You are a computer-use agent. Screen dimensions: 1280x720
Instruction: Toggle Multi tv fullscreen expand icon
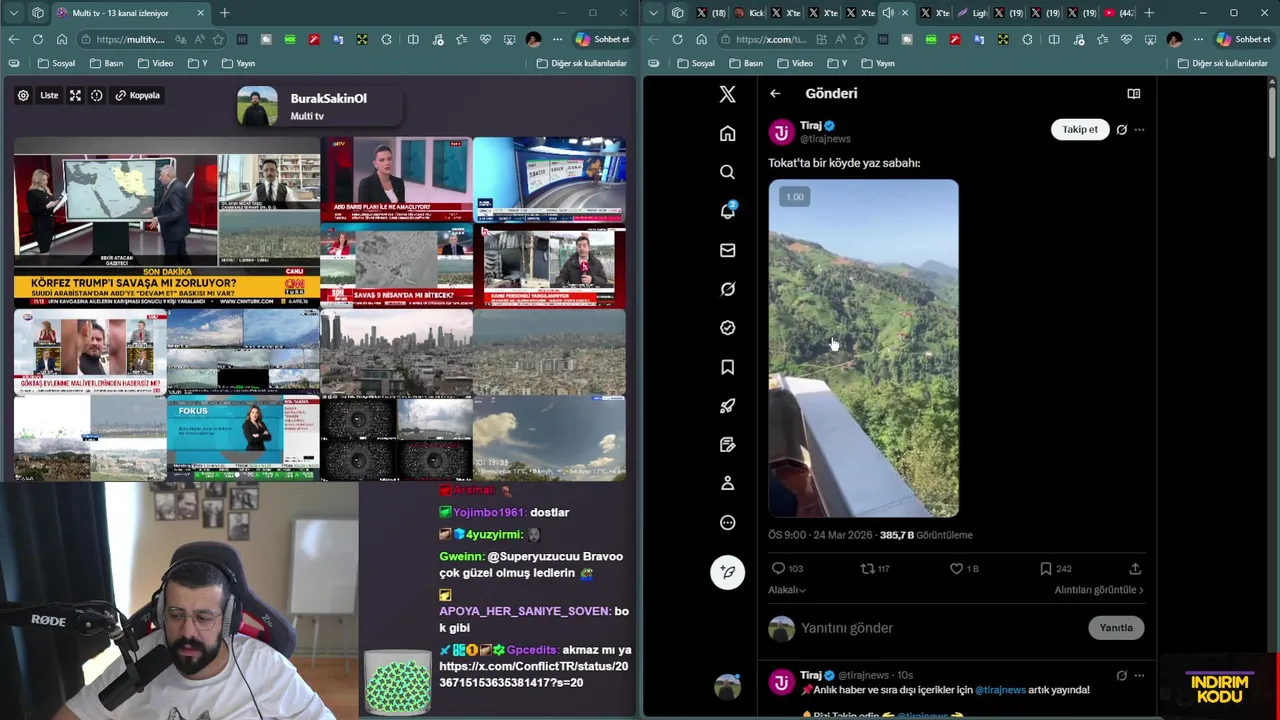[75, 95]
